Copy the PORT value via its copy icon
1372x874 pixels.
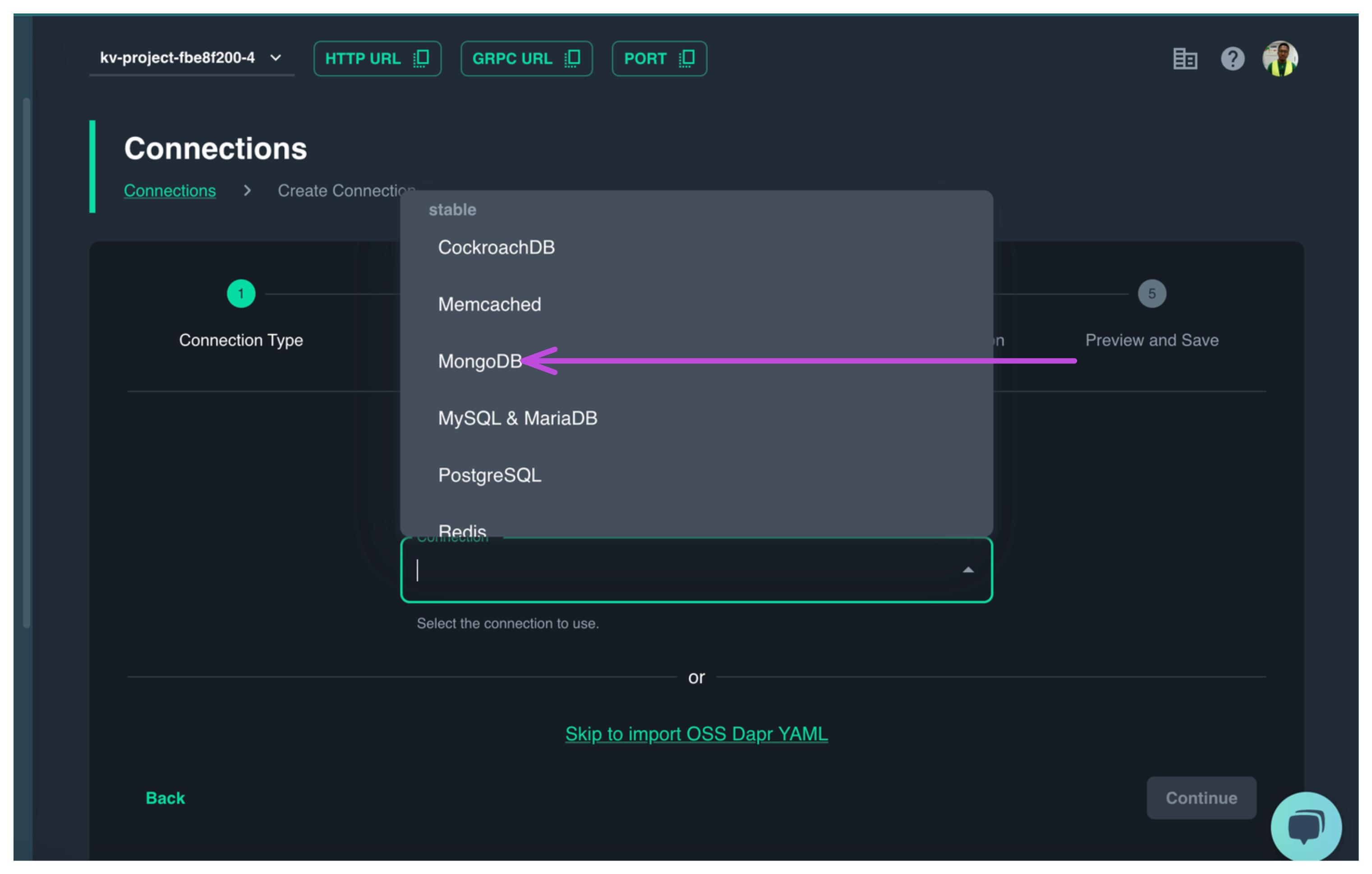pyautogui.click(x=686, y=58)
